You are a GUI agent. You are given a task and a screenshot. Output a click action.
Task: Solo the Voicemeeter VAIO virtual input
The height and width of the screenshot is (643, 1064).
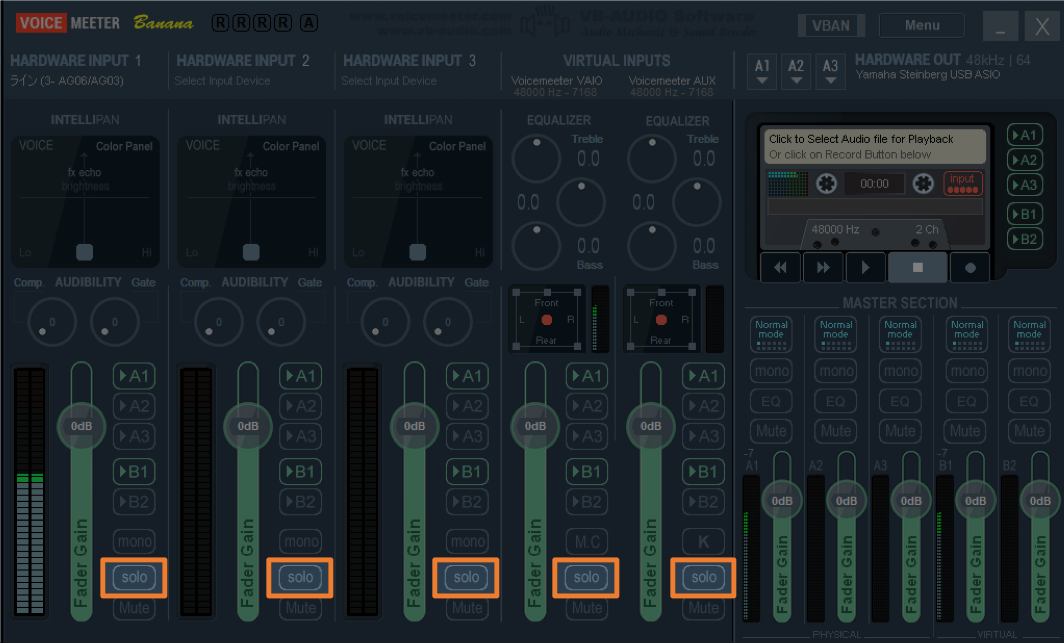[x=586, y=577]
